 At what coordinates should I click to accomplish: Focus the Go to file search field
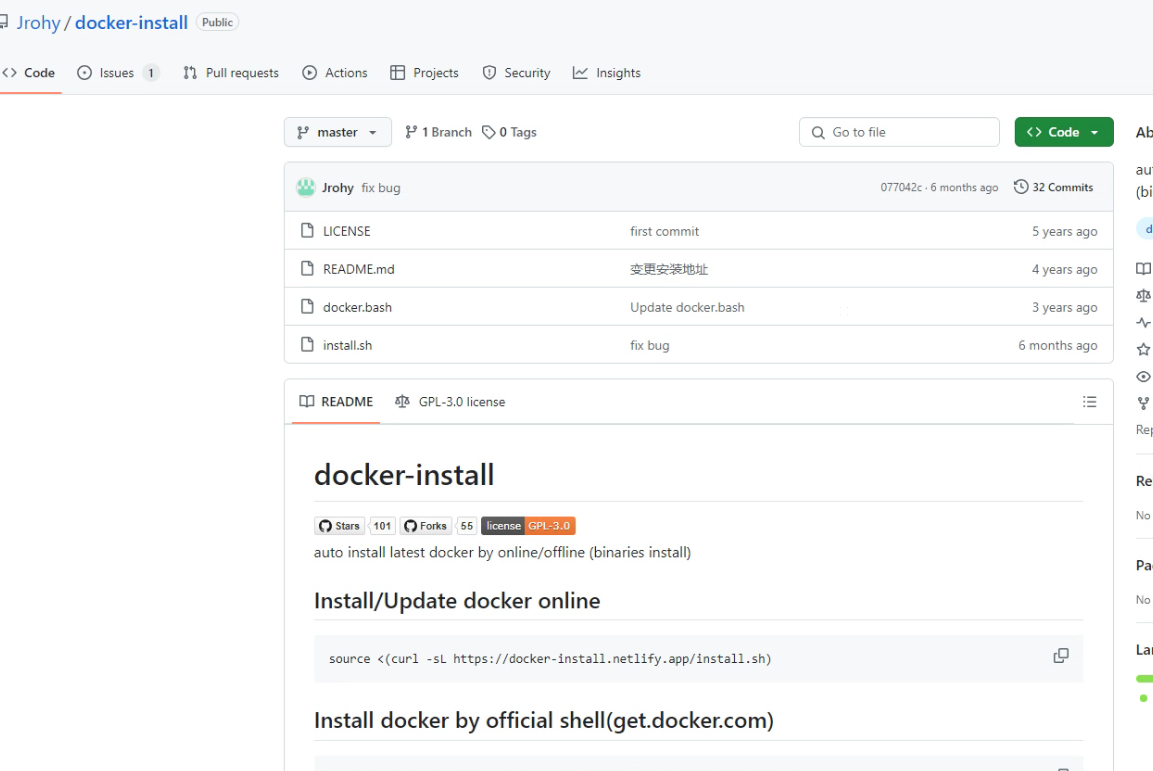(x=899, y=132)
